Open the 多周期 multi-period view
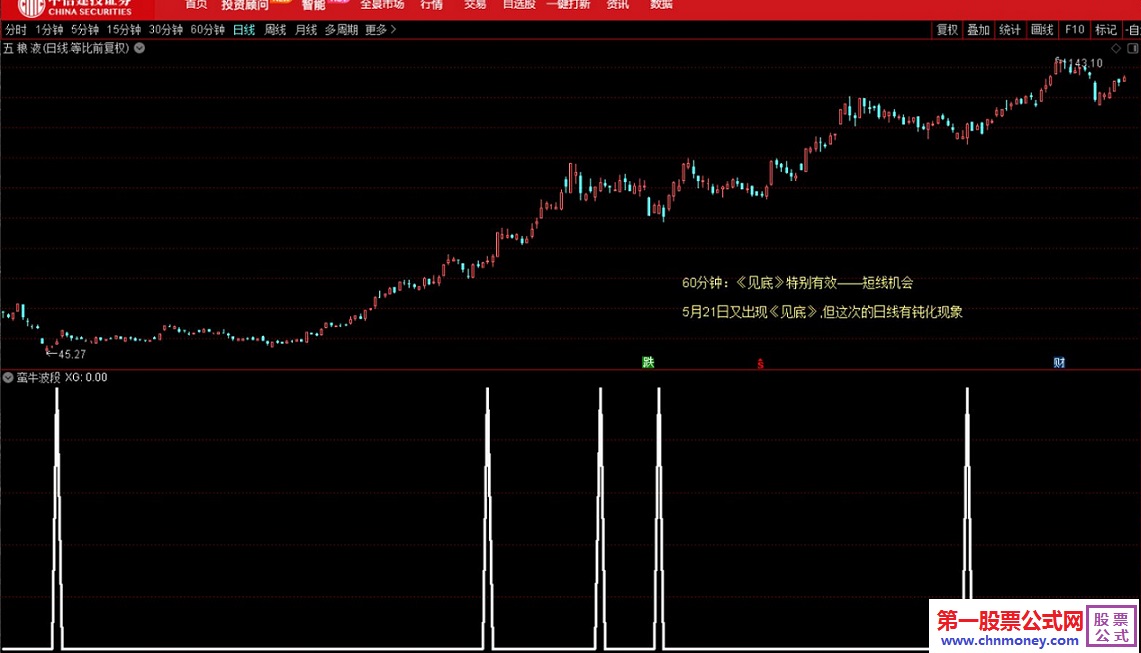 coord(341,30)
